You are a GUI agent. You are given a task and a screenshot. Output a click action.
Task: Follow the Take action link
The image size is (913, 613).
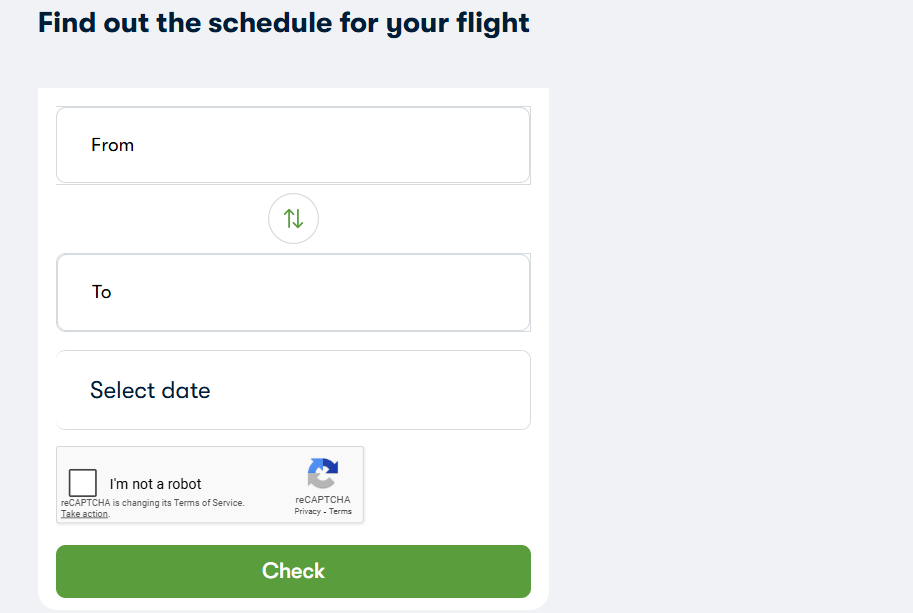coord(84,514)
